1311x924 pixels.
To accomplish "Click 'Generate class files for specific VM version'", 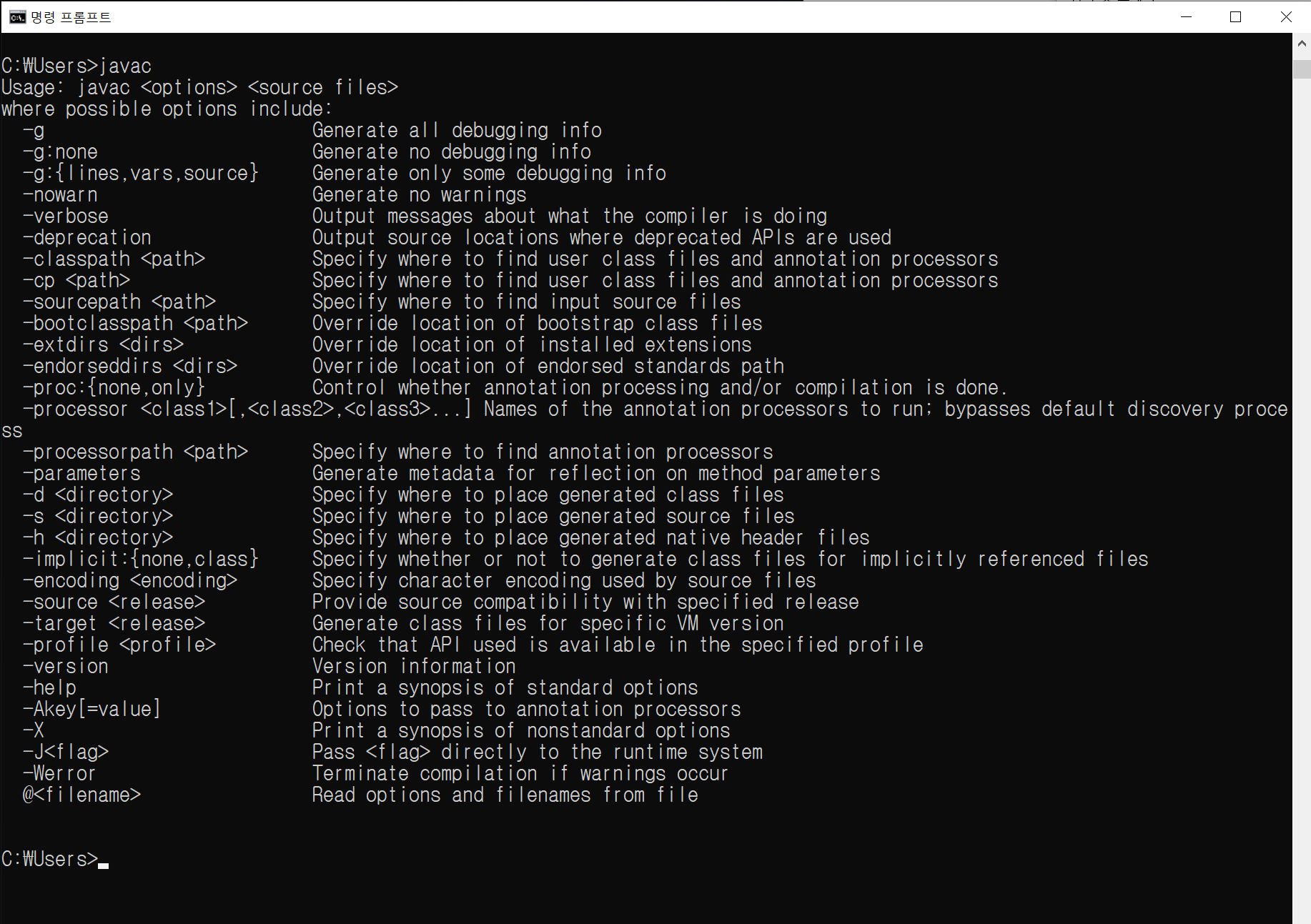I will pos(548,624).
